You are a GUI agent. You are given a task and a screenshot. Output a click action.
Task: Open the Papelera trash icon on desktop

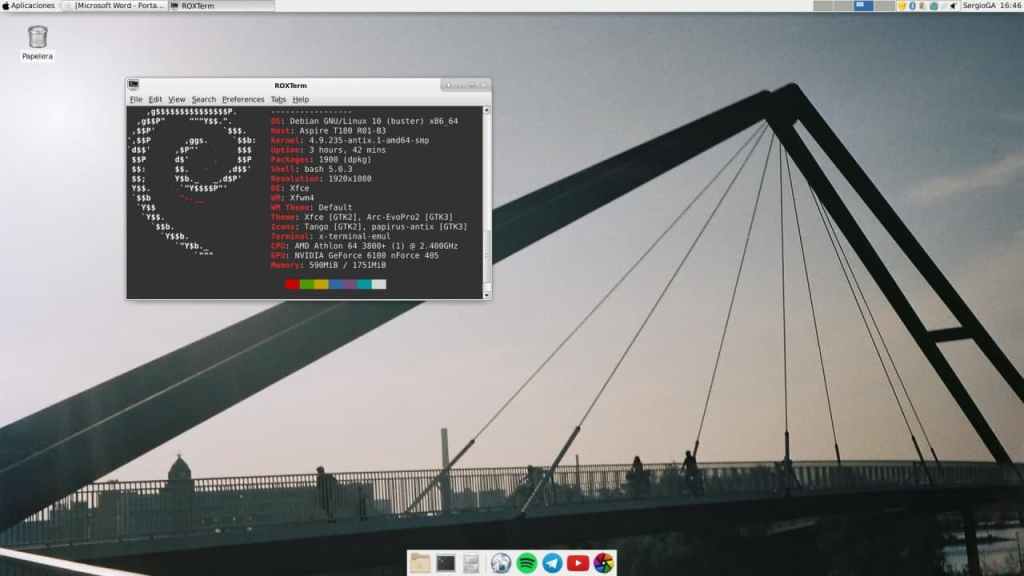point(37,41)
